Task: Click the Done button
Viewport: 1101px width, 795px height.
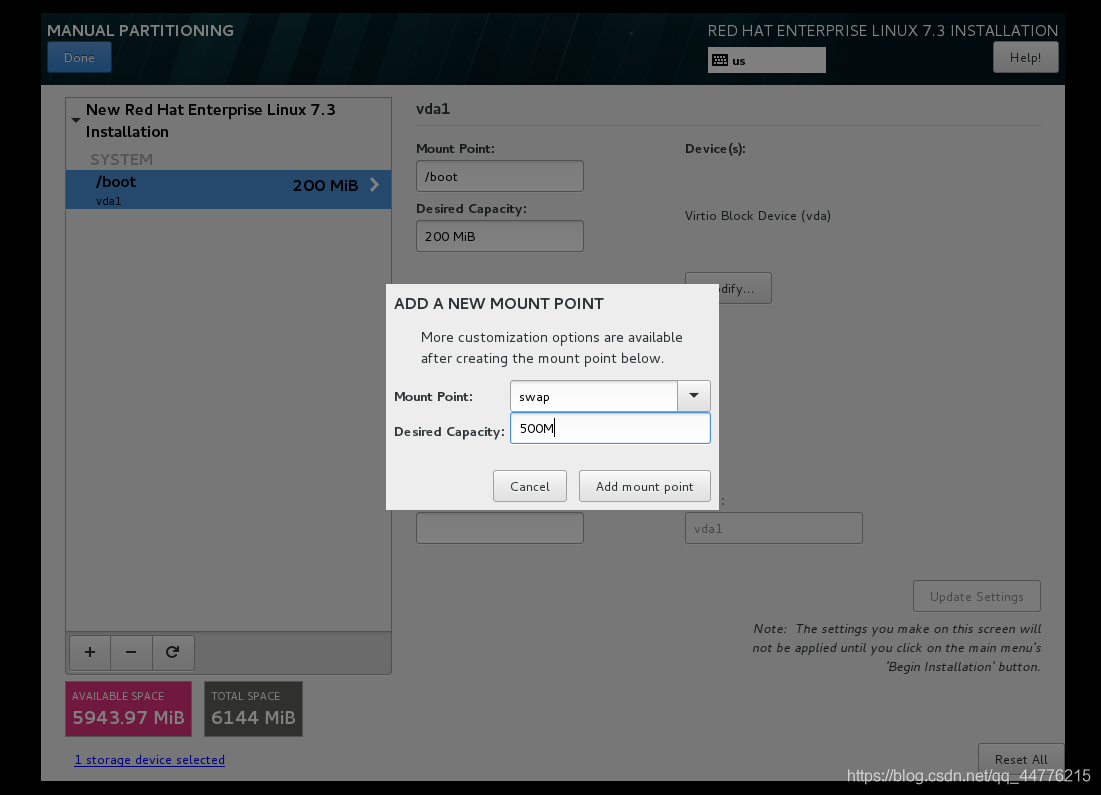Action: [79, 58]
